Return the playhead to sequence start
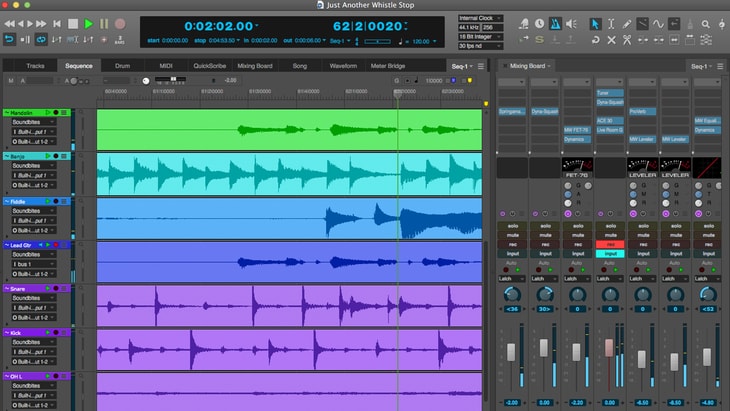Screen dimensions: 730x411 (57, 24)
